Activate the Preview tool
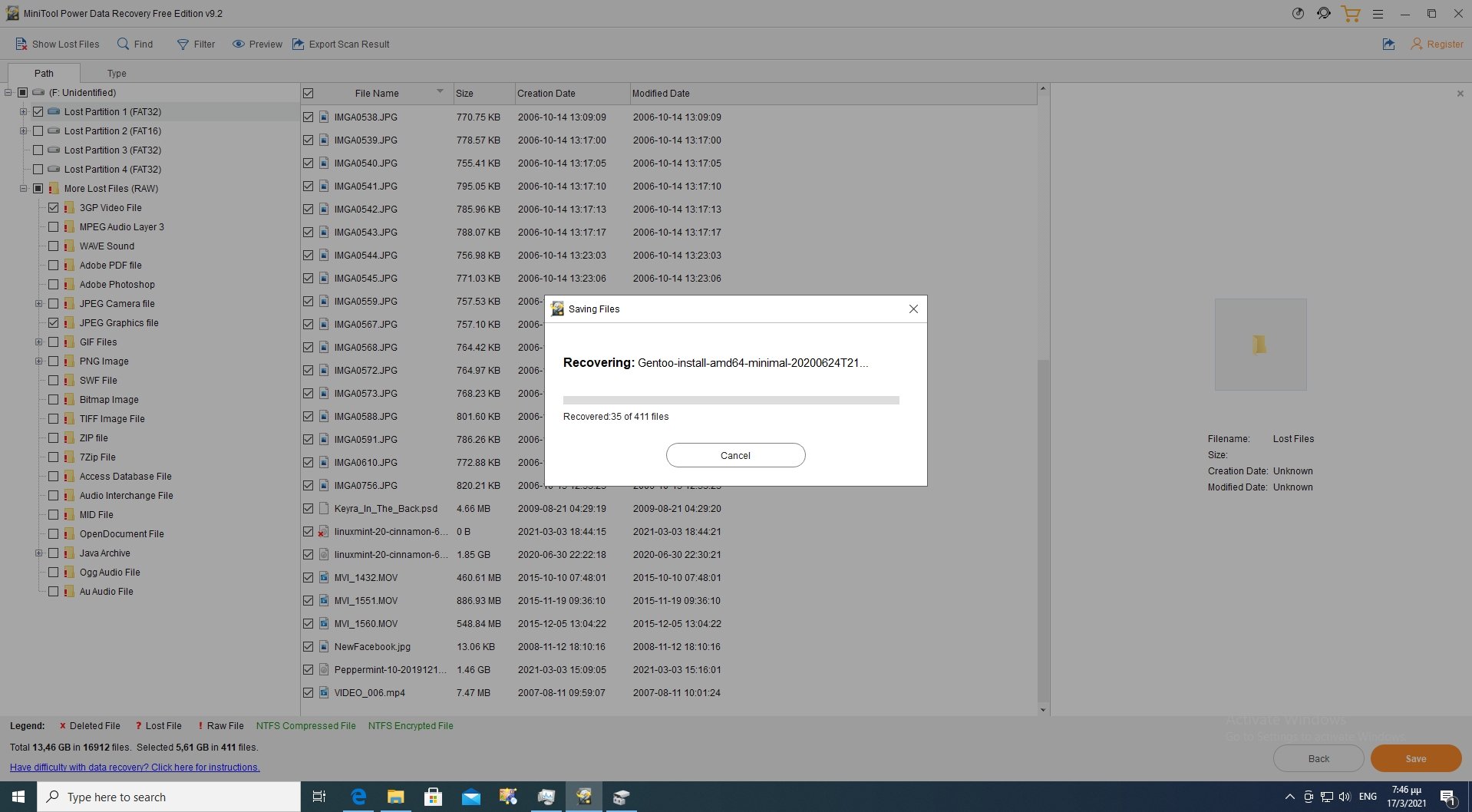 coord(257,44)
